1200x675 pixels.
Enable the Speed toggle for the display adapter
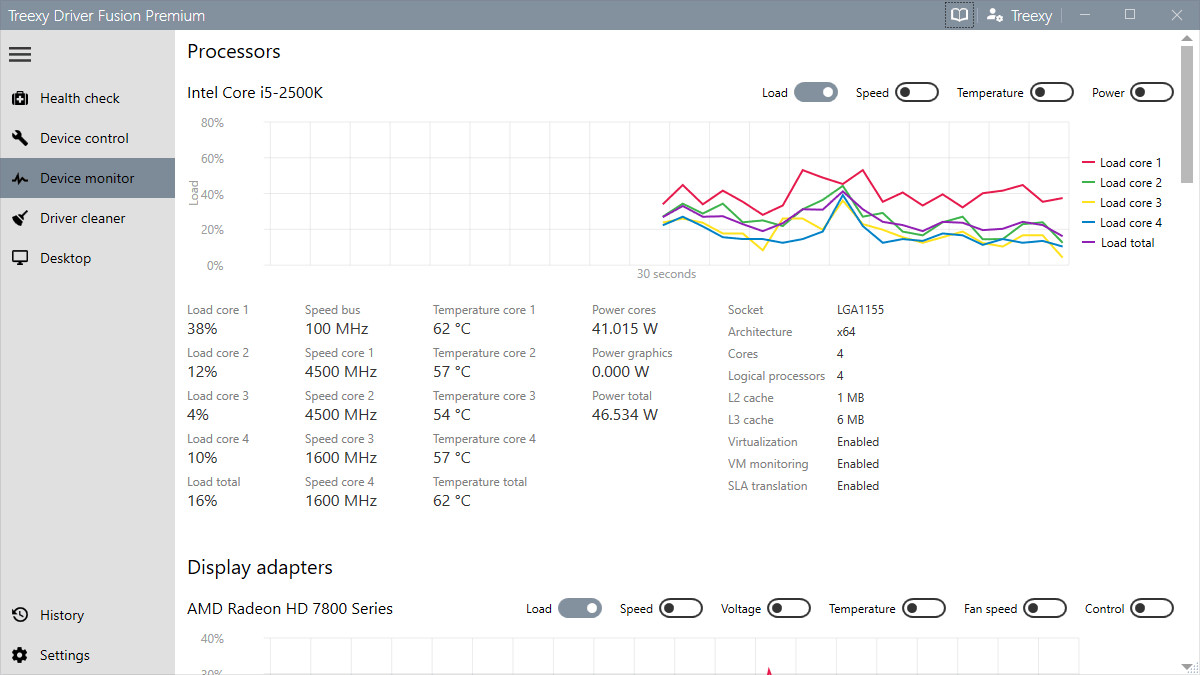(x=681, y=607)
